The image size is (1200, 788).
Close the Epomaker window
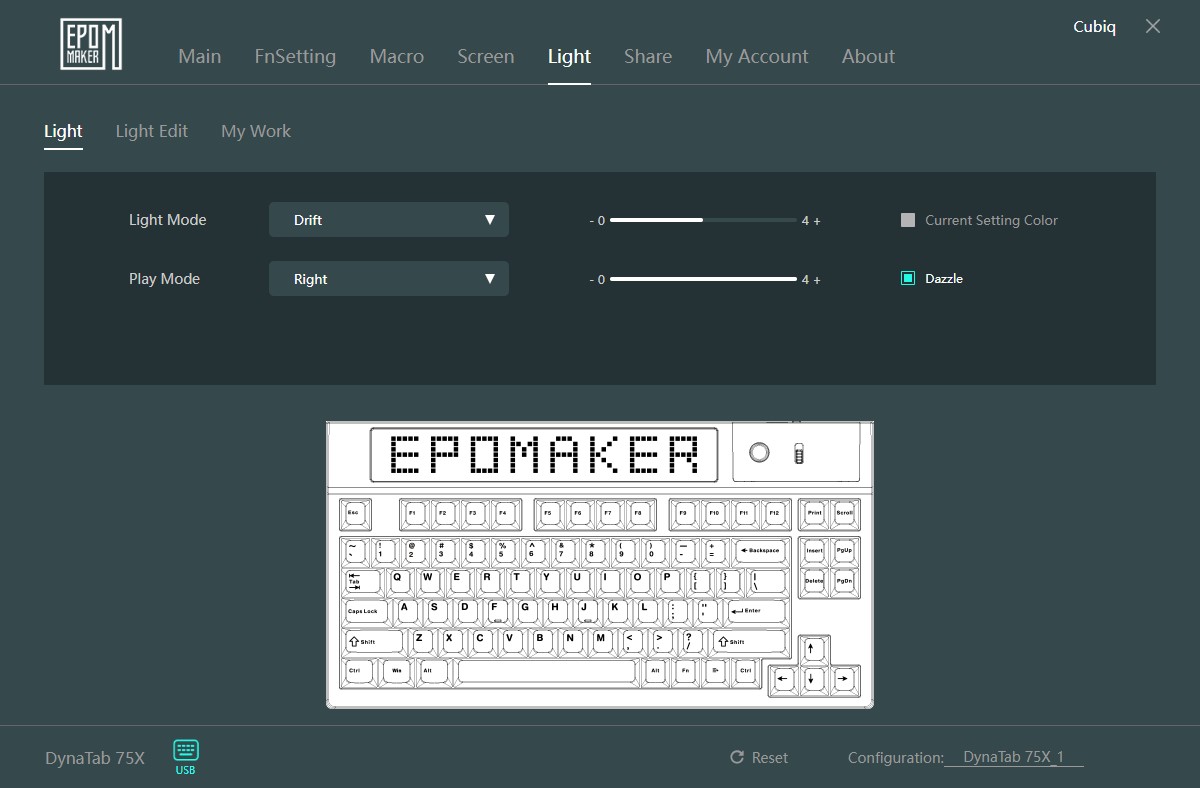pos(1153,27)
